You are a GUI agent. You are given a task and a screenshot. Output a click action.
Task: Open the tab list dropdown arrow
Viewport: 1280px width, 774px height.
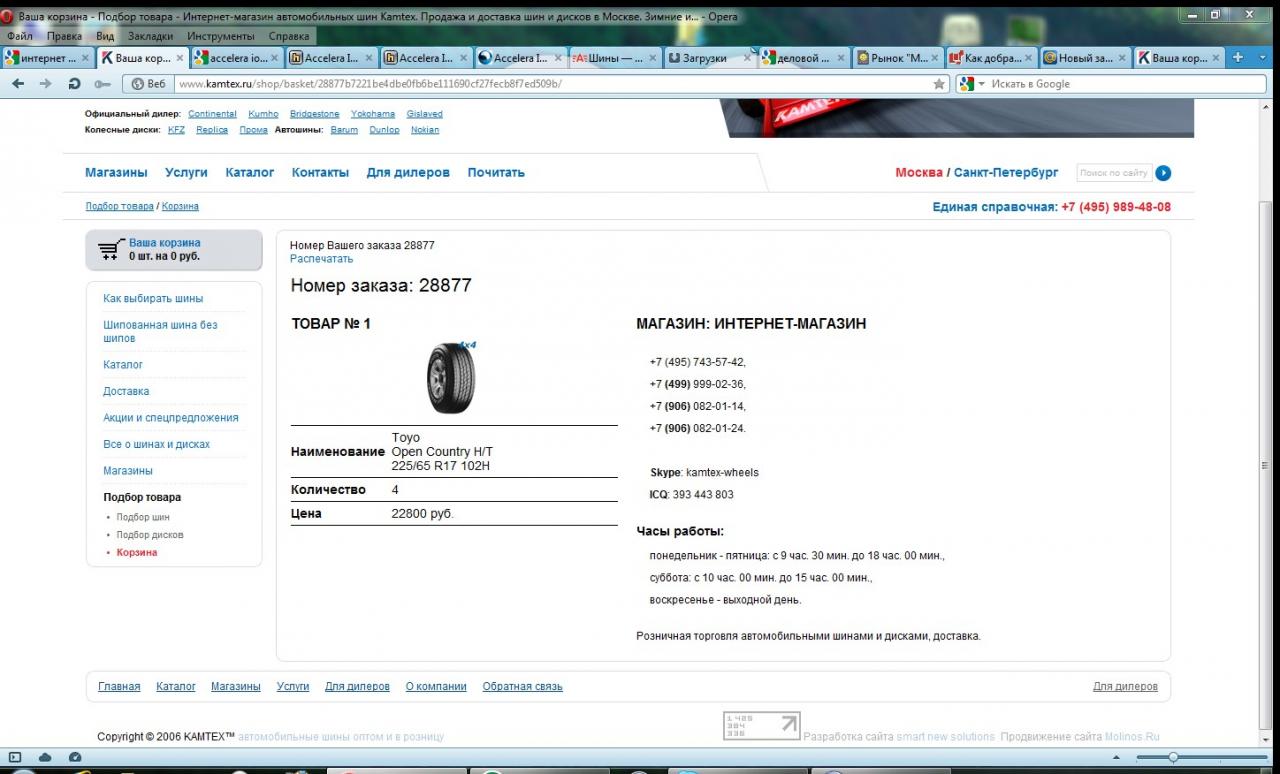pyautogui.click(x=1262, y=58)
